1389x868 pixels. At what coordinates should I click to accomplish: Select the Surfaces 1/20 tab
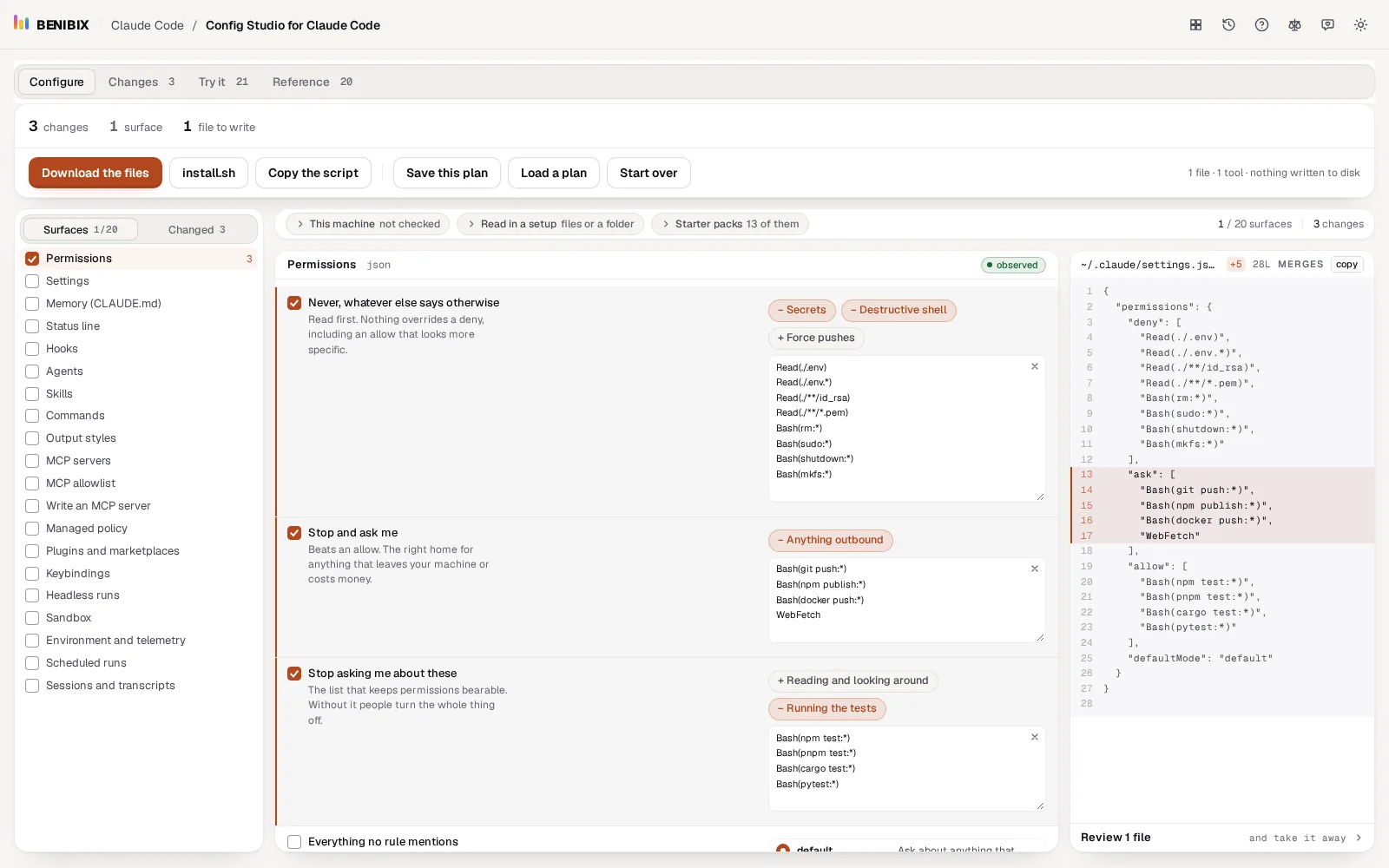[80, 229]
